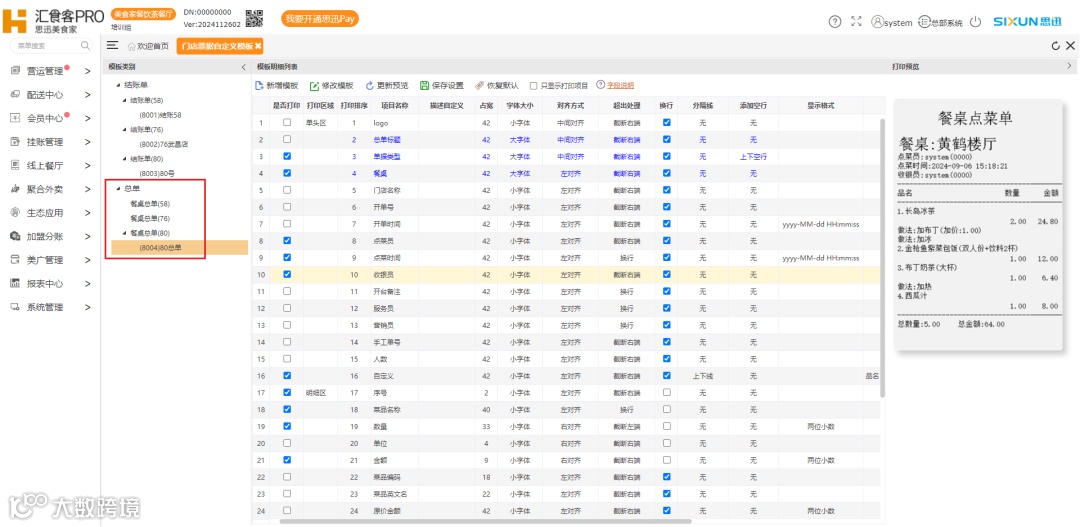Toggle sidebar with the hamburger menu icon
The height and width of the screenshot is (527, 1080).
point(112,45)
